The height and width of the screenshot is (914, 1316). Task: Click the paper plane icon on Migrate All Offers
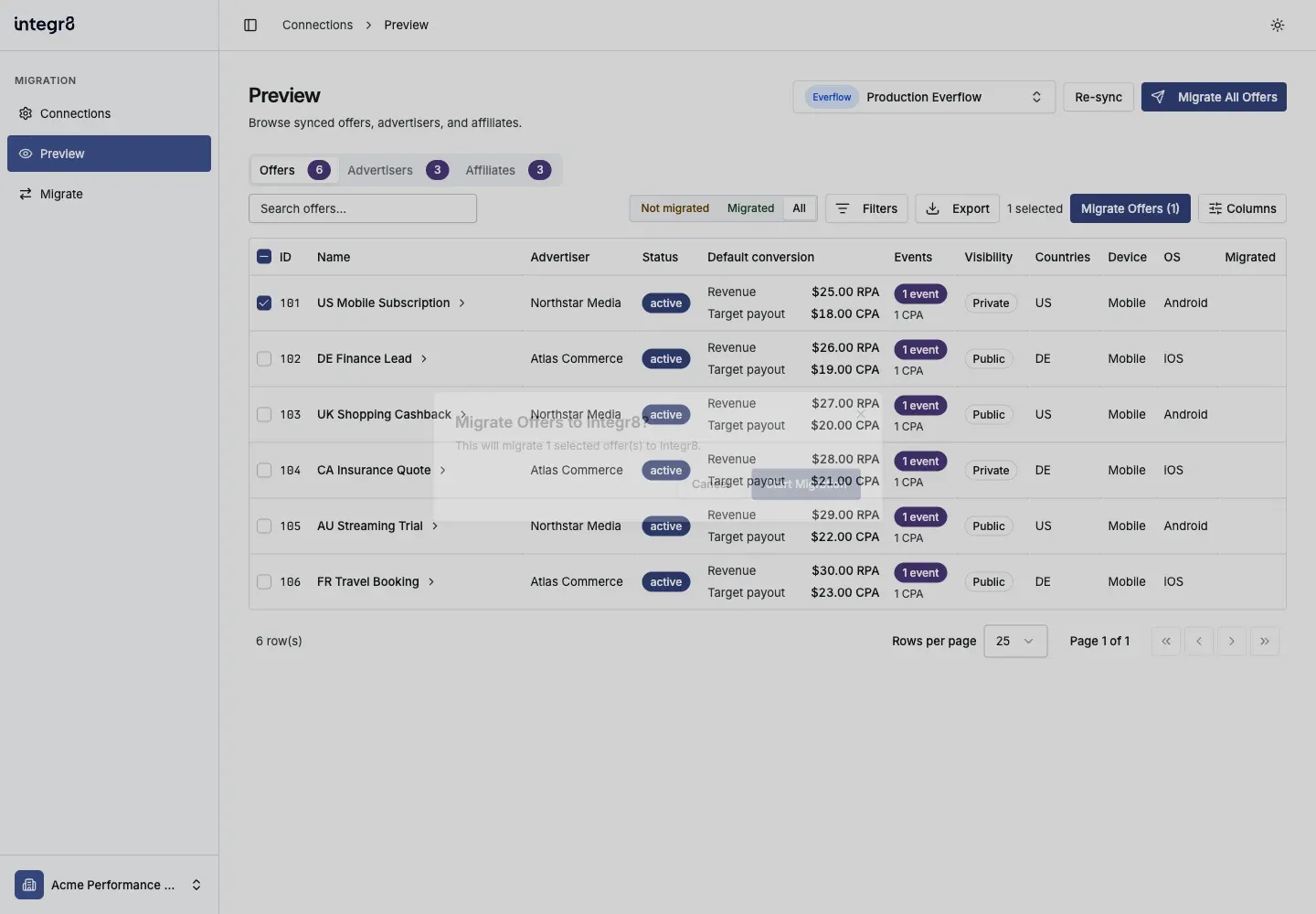(1158, 97)
